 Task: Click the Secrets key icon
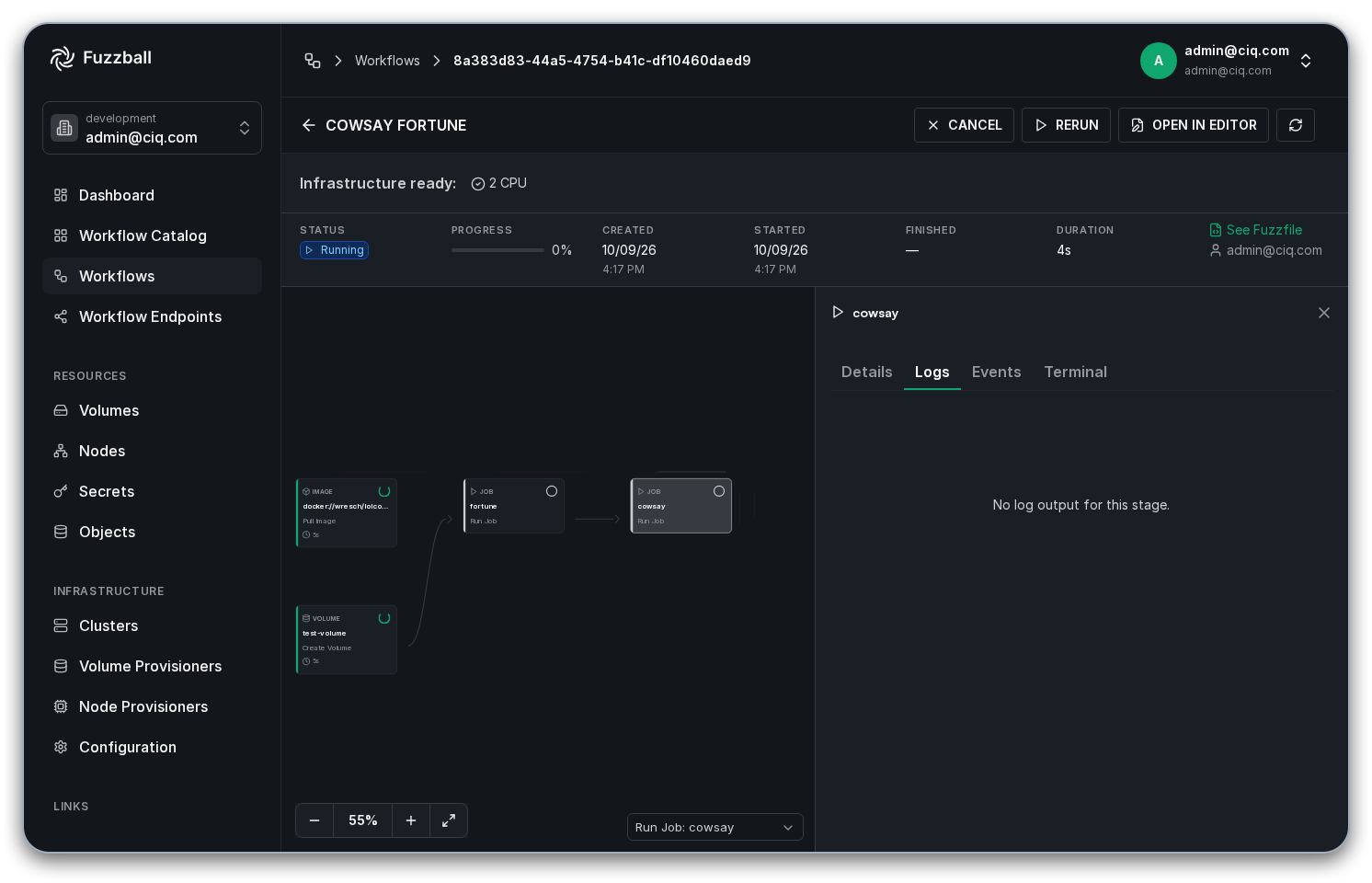61,491
